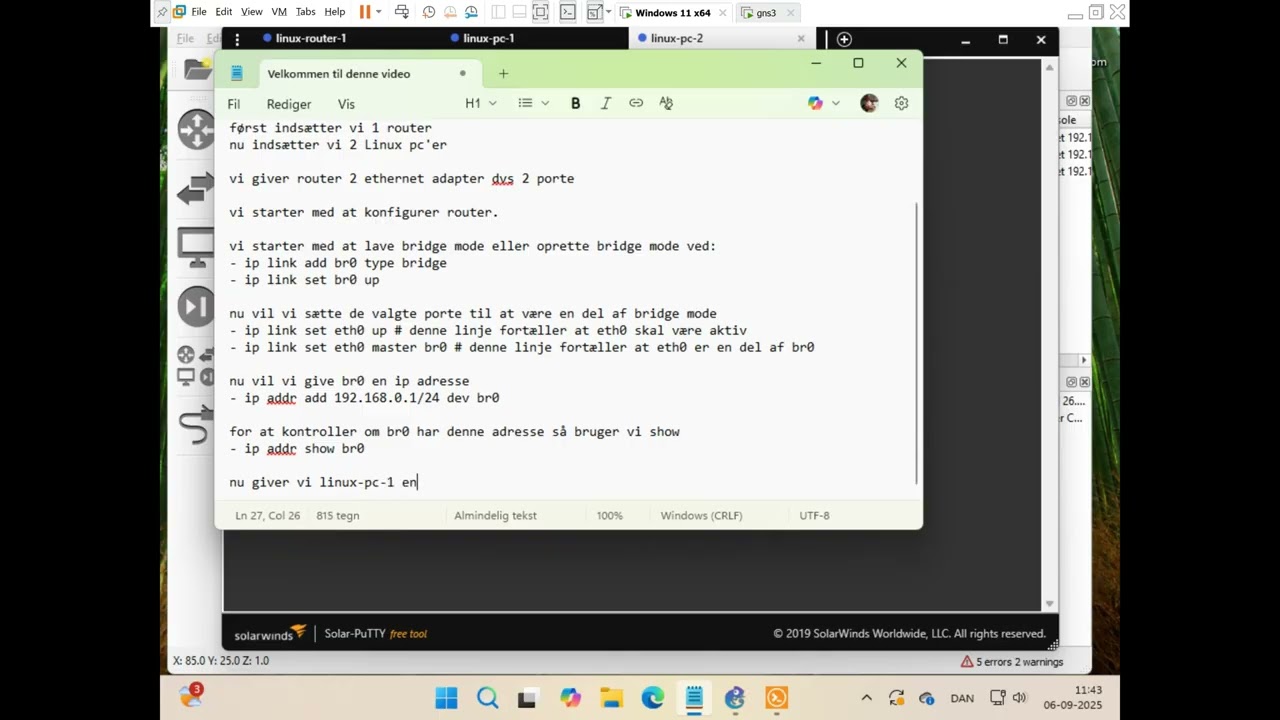Open Copilot from the Windows taskbar
The height and width of the screenshot is (720, 1280).
570,698
